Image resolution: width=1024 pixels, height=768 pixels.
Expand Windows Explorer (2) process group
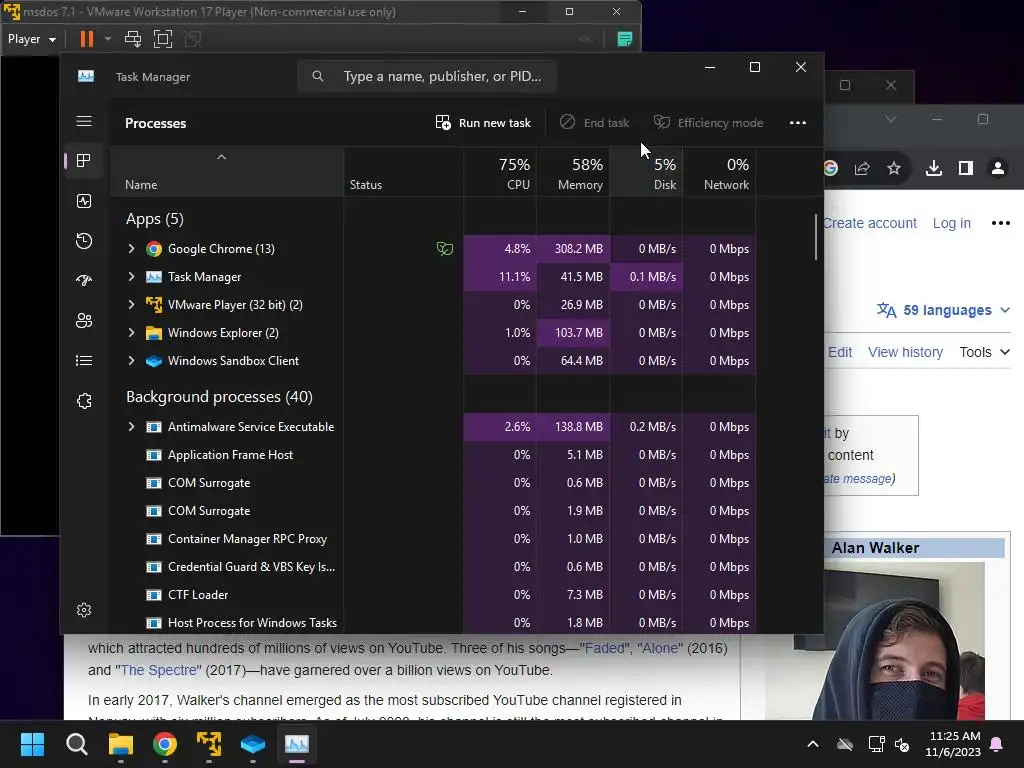pos(131,333)
